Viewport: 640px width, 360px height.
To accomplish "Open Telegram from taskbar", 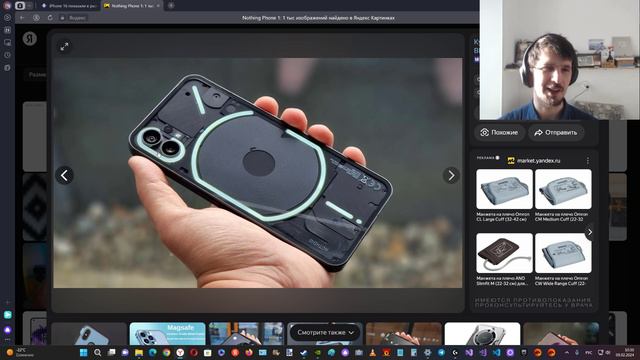I will [x=441, y=353].
